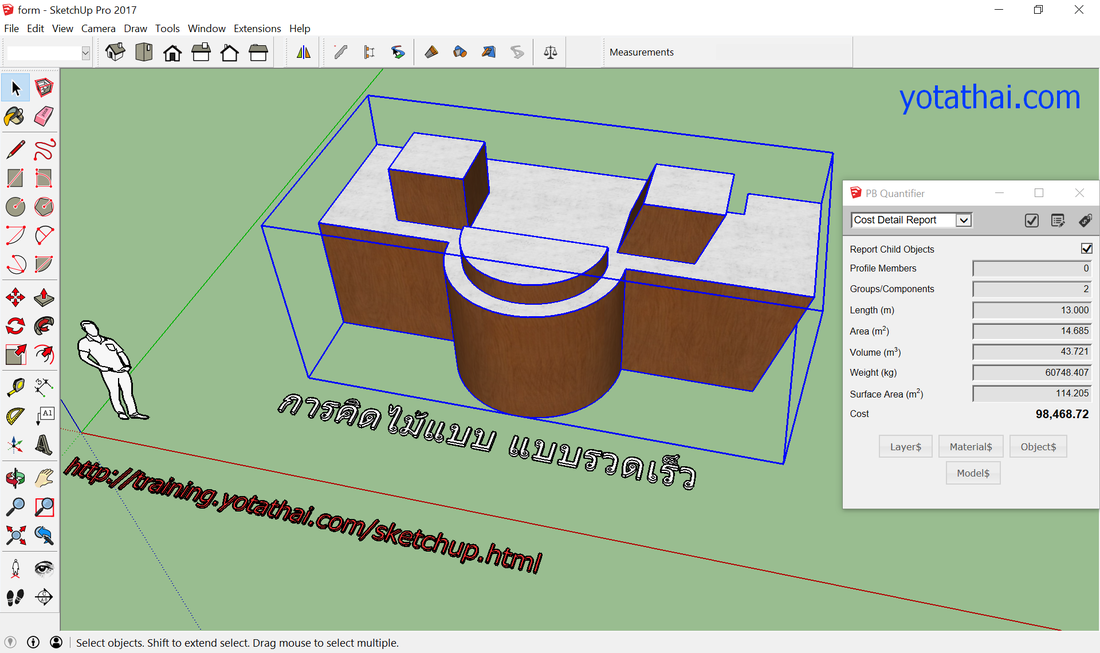Click the user account icon in status bar
The image size is (1100, 653).
56,642
